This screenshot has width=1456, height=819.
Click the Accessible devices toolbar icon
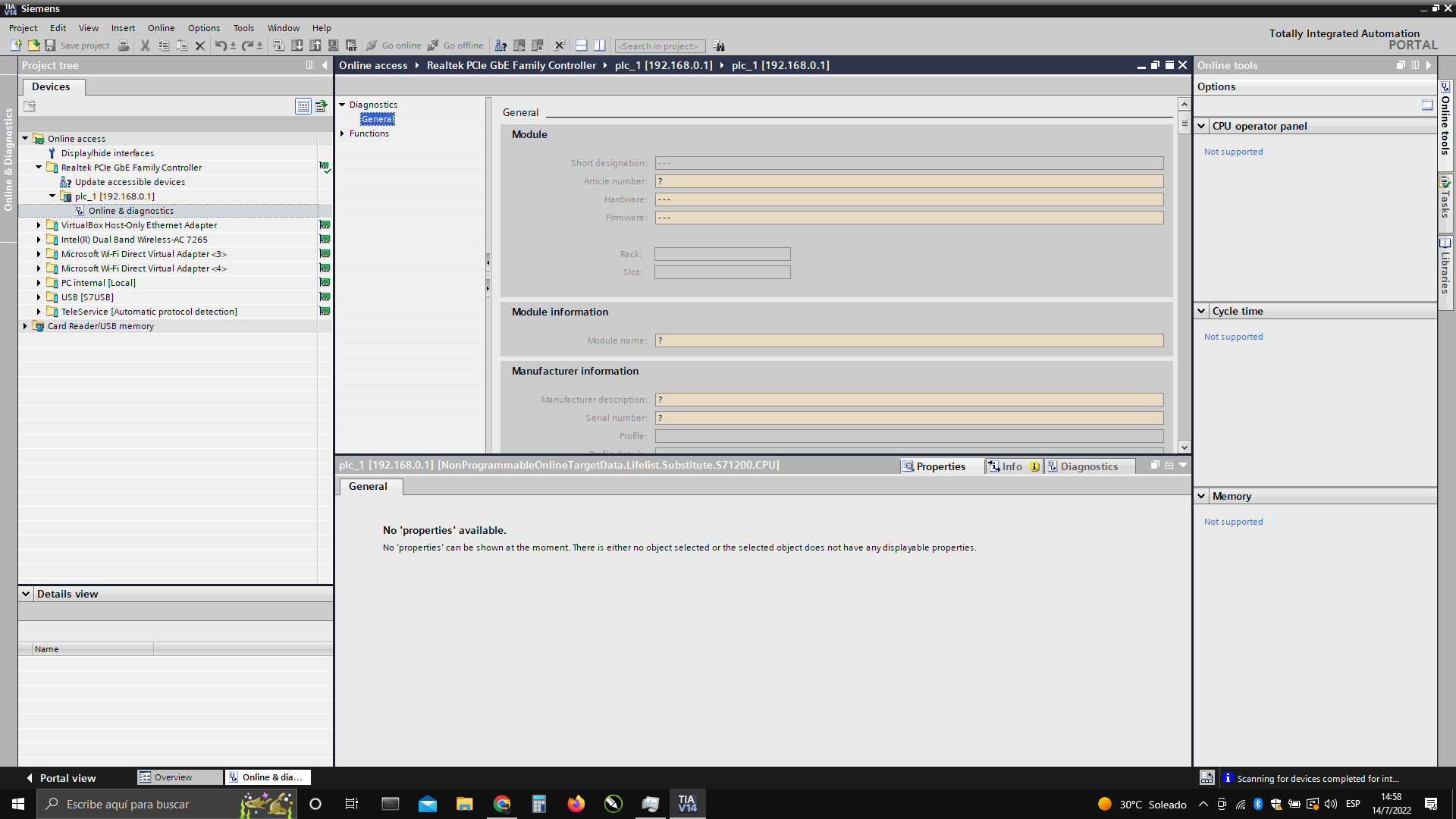(x=500, y=45)
